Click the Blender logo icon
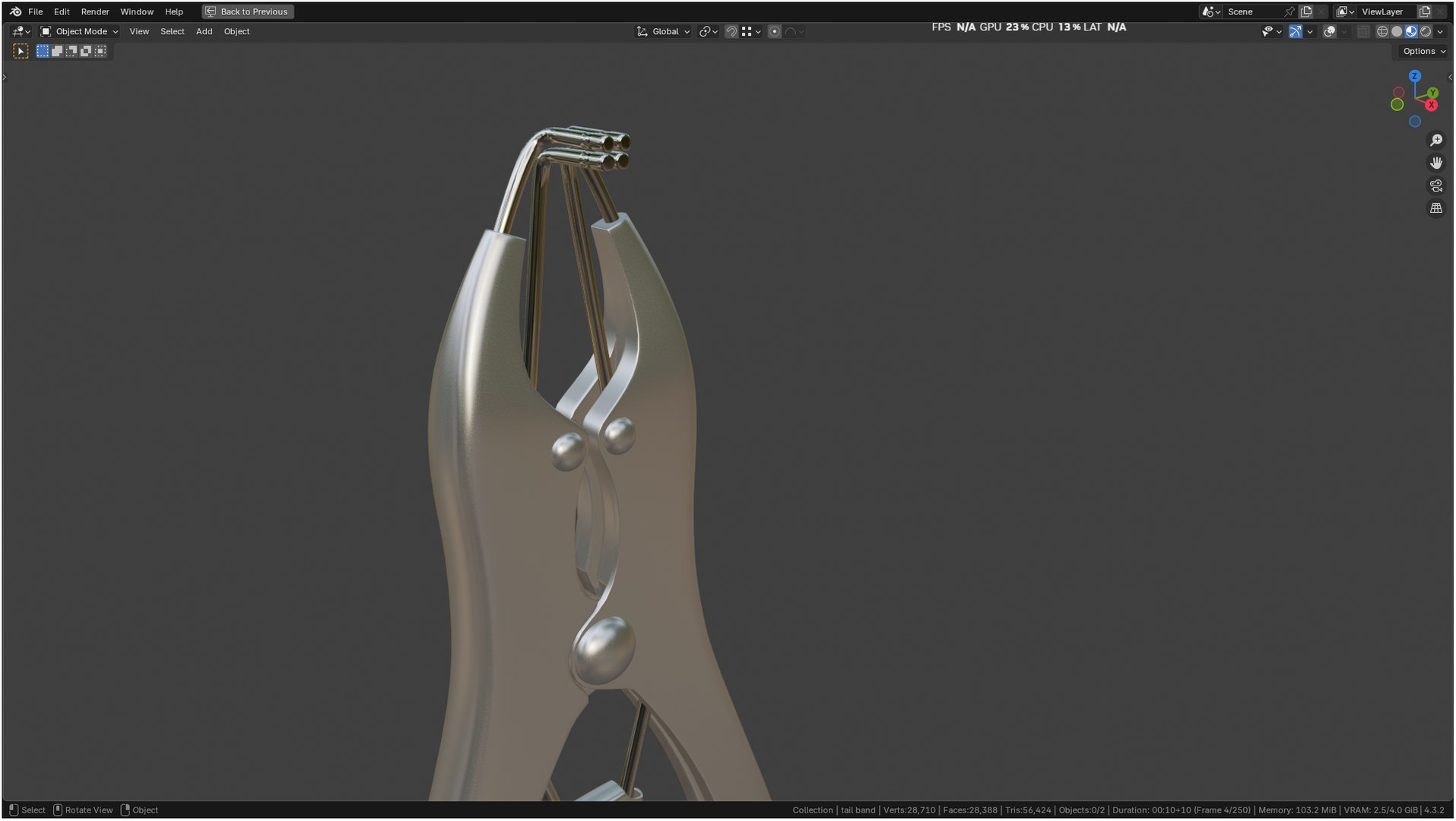This screenshot has height=821, width=1456. (15, 11)
